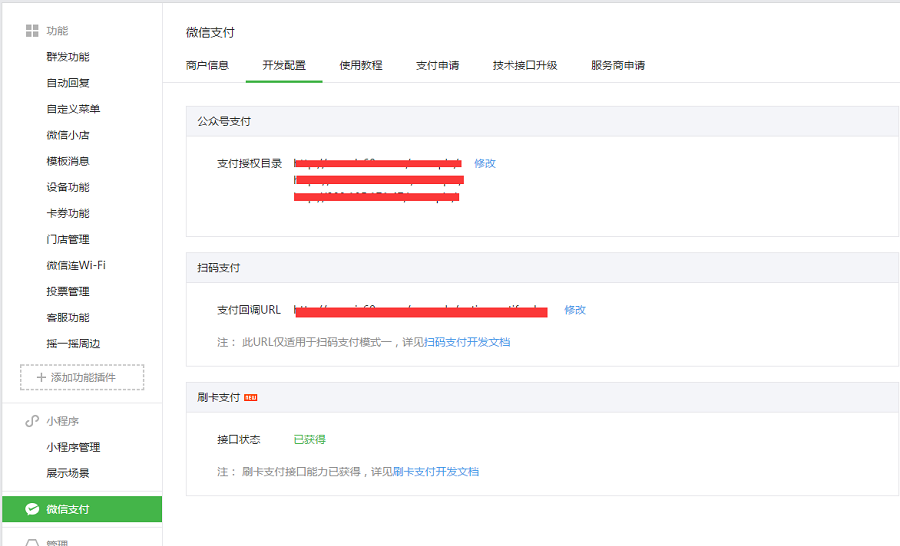
Task: Switch to the 服务商申请 tab
Action: pyautogui.click(x=618, y=65)
